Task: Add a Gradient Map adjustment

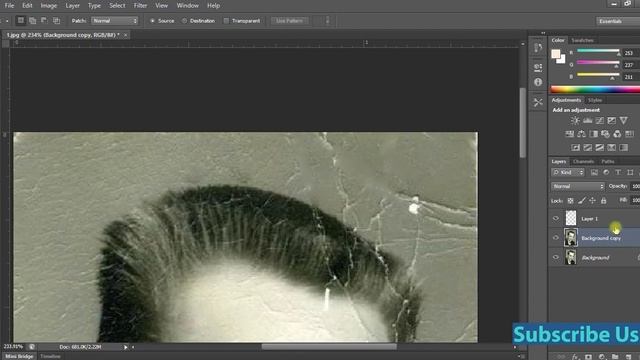Action: (x=623, y=147)
